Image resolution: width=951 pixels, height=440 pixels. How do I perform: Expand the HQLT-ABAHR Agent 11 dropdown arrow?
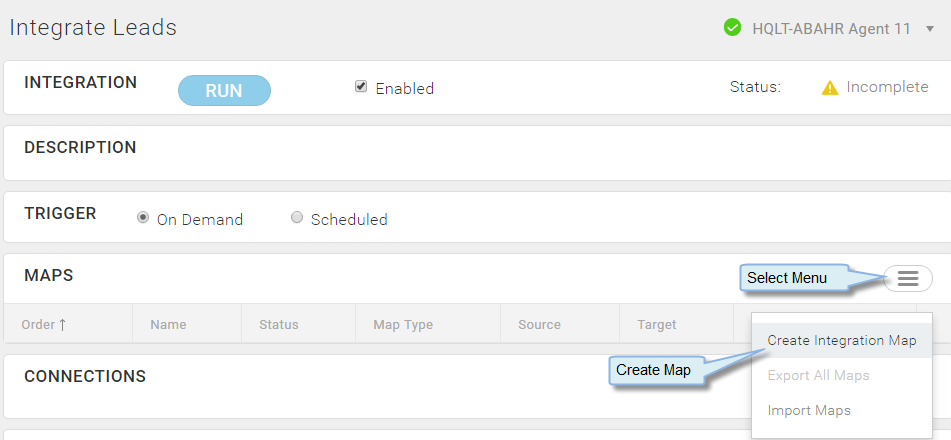(x=930, y=29)
